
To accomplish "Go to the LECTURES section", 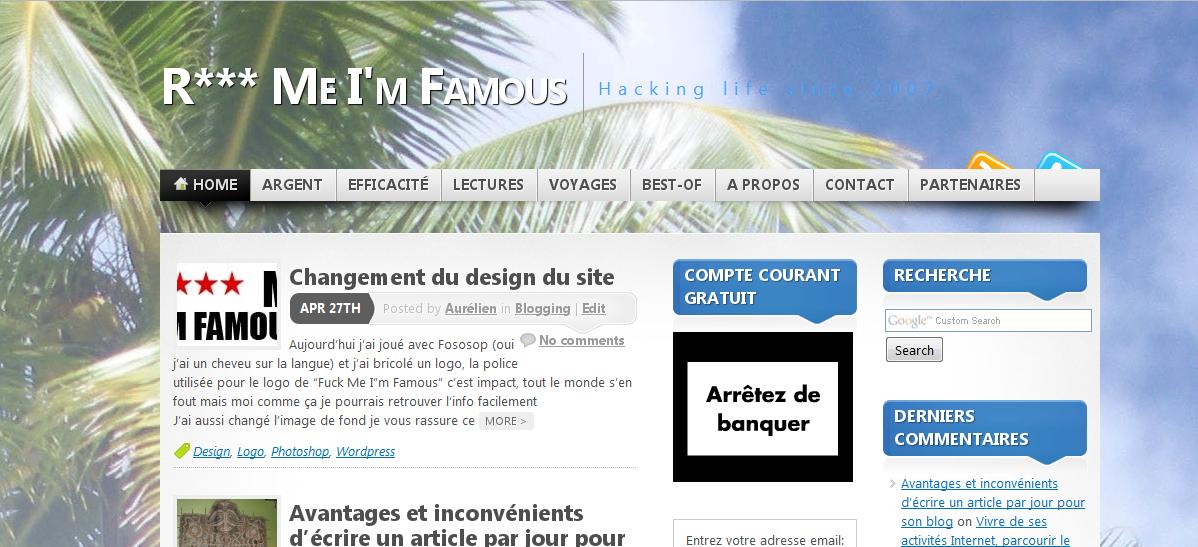I will 488,185.
